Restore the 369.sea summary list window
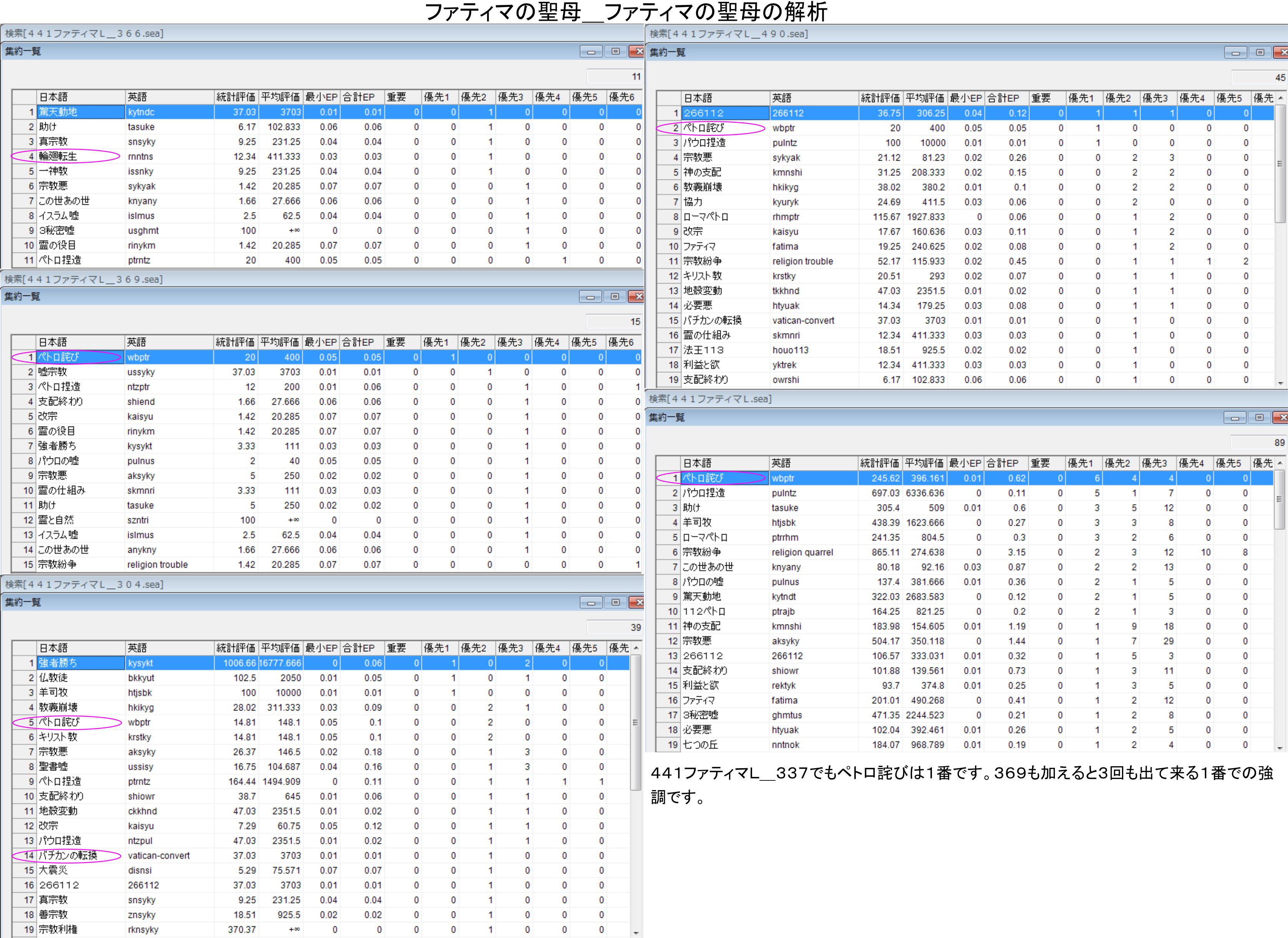Image resolution: width=1288 pixels, height=938 pixels. click(615, 297)
